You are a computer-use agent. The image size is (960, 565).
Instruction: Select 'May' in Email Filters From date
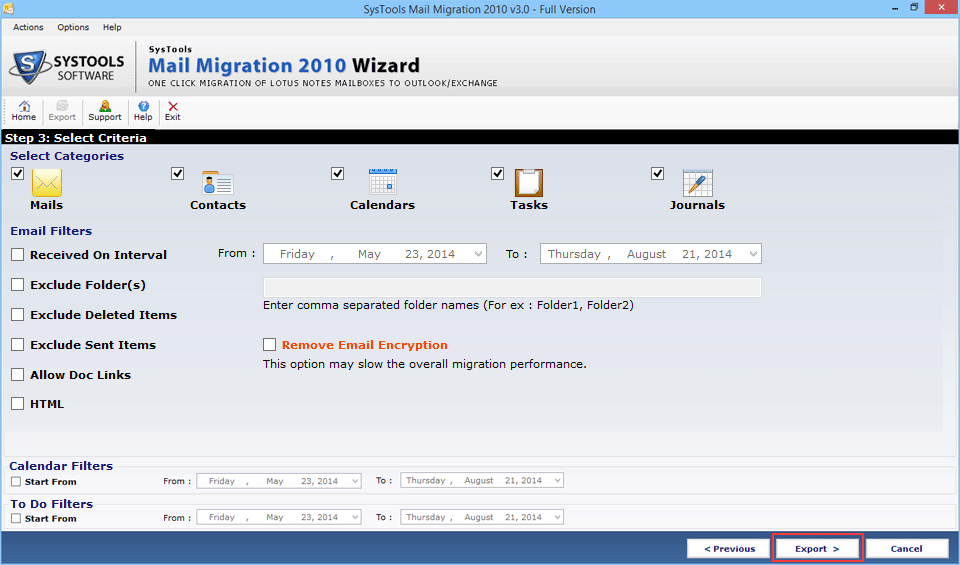tap(369, 254)
